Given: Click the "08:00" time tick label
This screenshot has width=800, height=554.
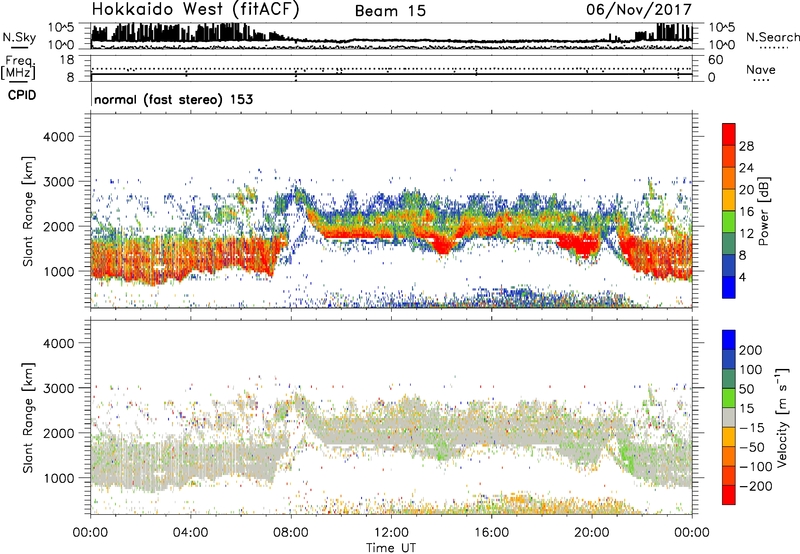Looking at the screenshot, I should point(291,533).
